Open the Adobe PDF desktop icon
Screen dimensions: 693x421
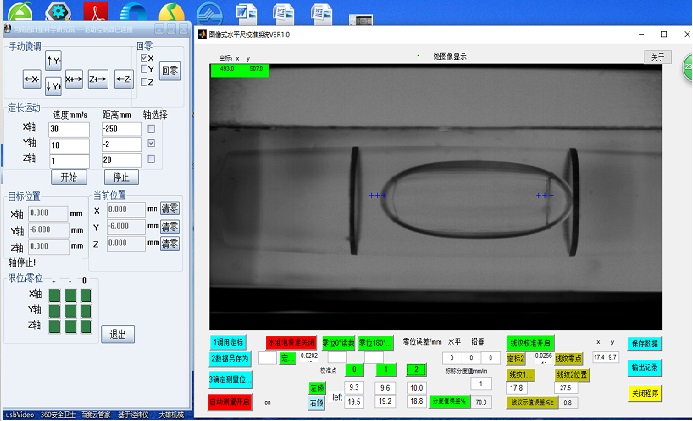click(96, 11)
